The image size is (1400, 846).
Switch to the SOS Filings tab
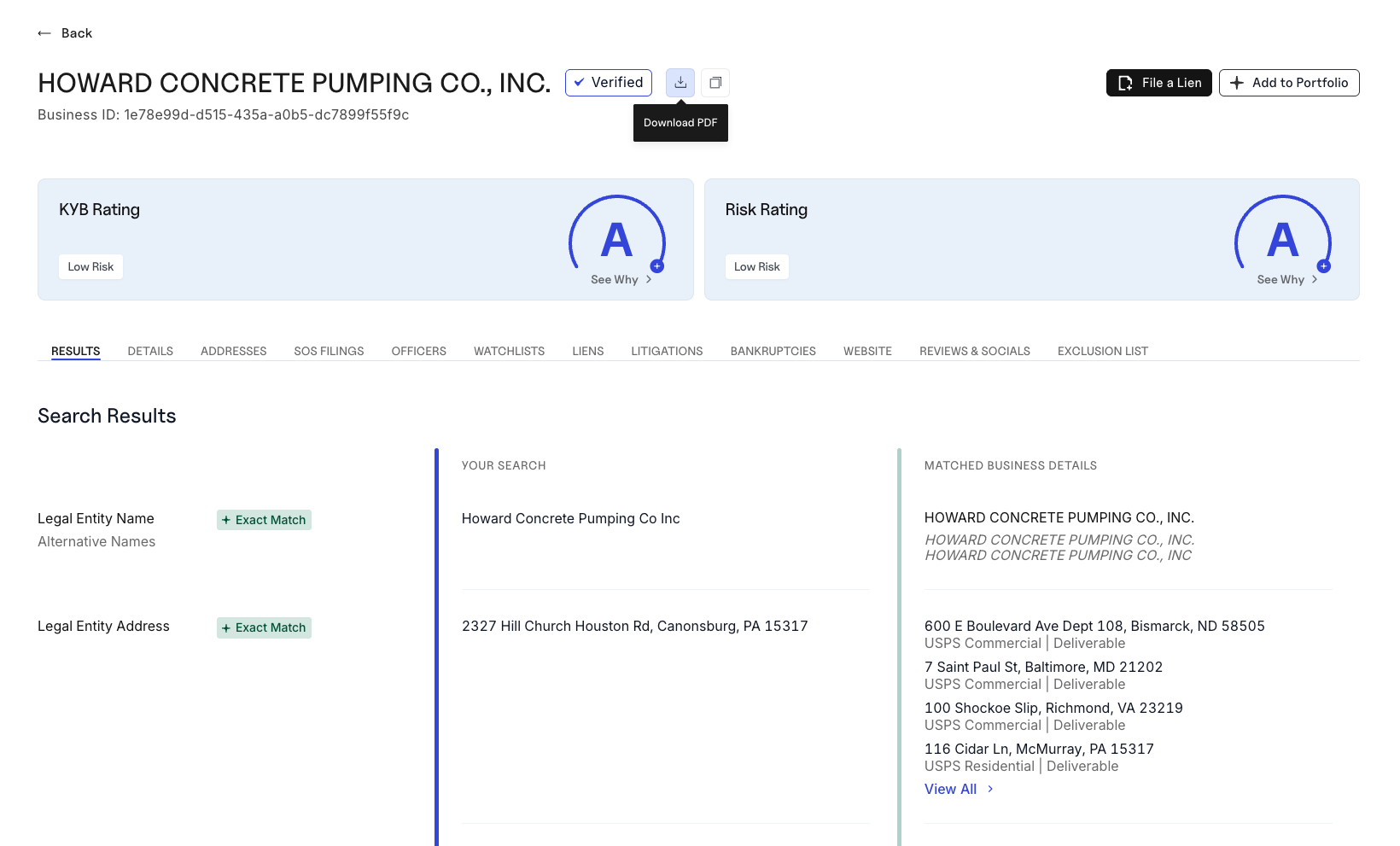pyautogui.click(x=329, y=351)
